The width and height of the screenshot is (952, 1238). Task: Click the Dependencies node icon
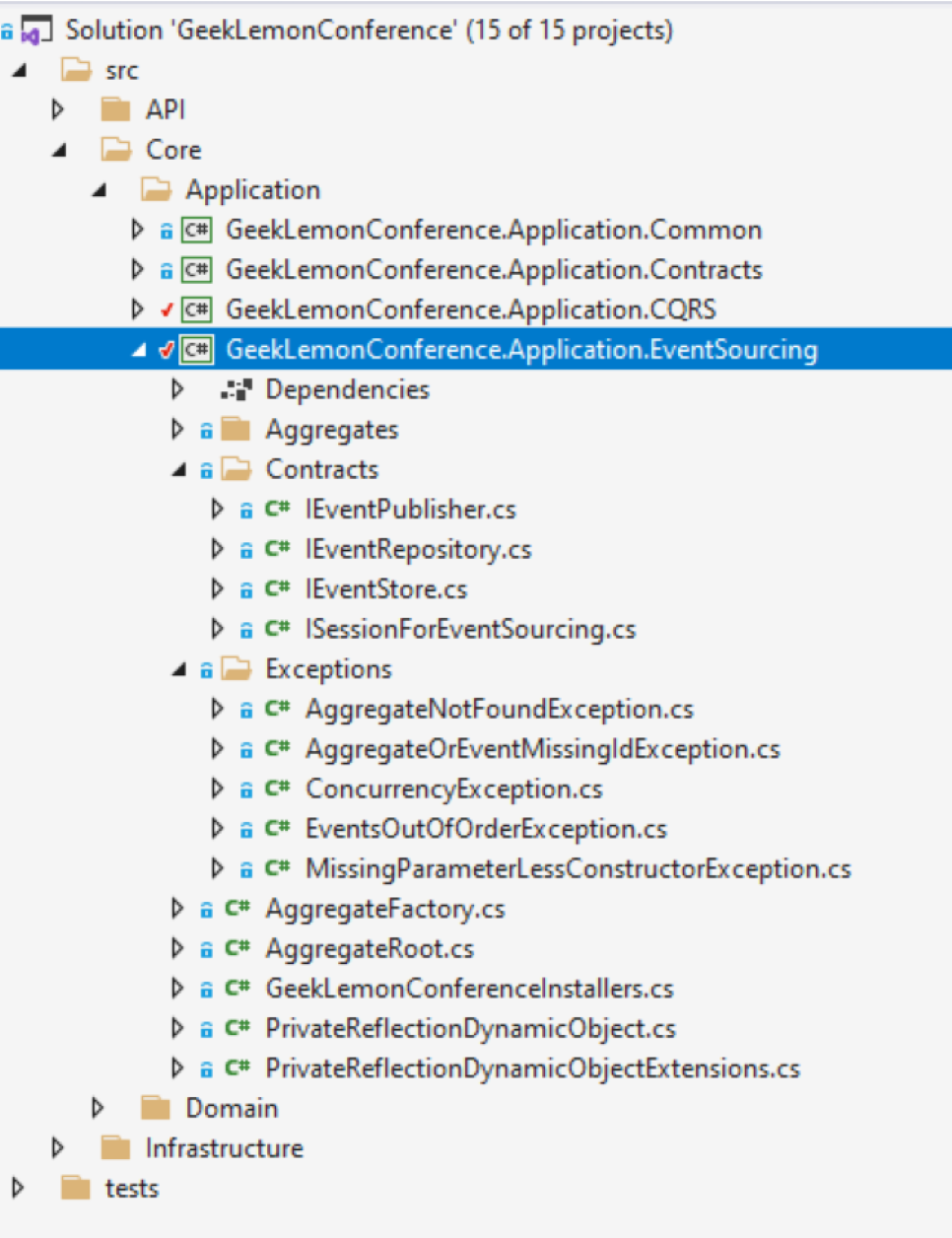click(237, 389)
